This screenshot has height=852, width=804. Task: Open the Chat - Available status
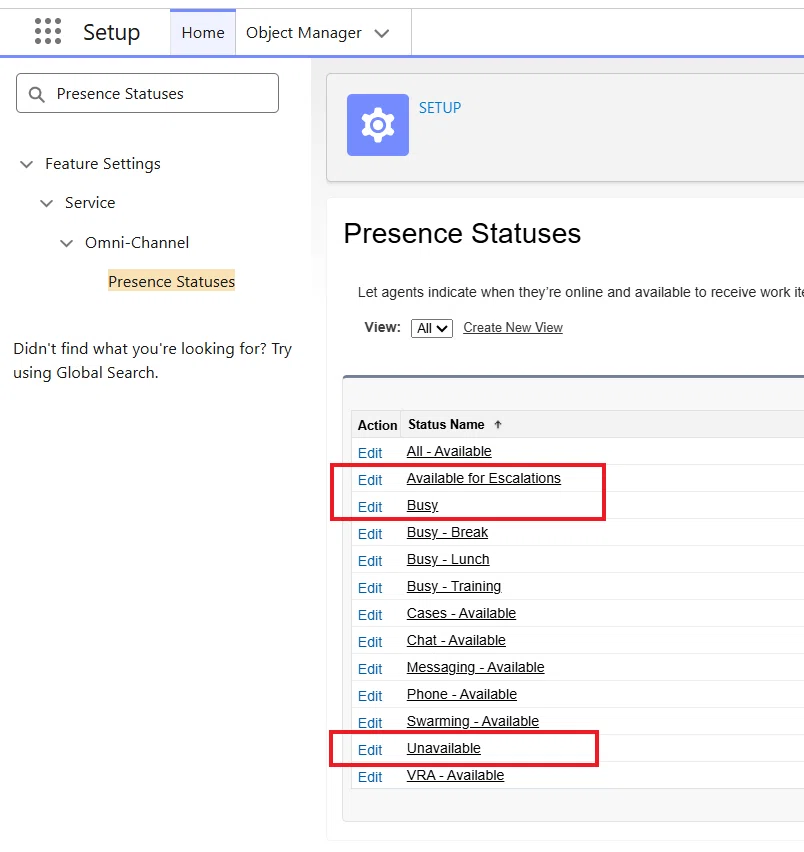[x=456, y=641]
